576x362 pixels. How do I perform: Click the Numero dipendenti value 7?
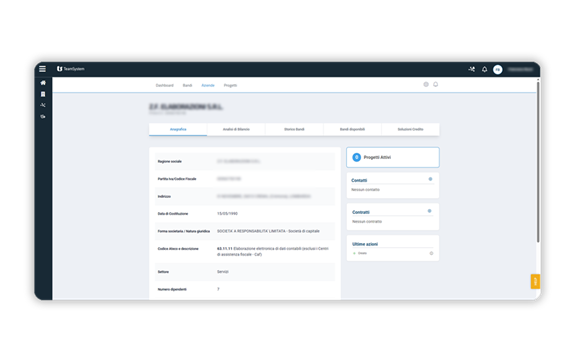click(218, 289)
